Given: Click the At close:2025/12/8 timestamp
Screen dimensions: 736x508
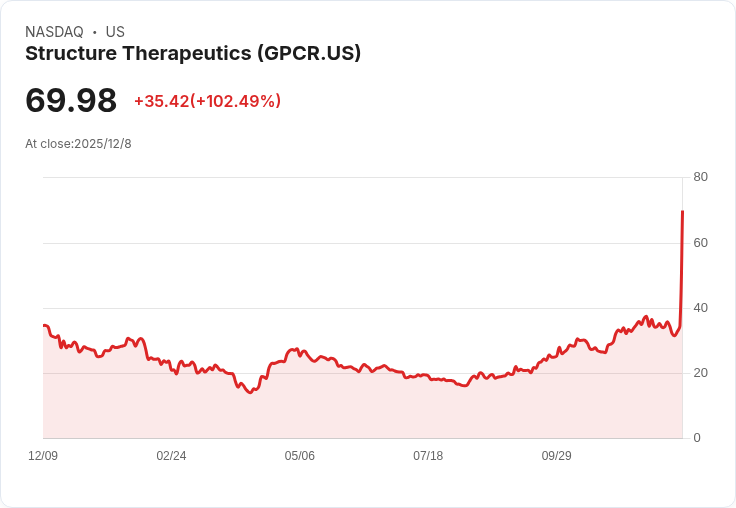Looking at the screenshot, I should point(78,144).
